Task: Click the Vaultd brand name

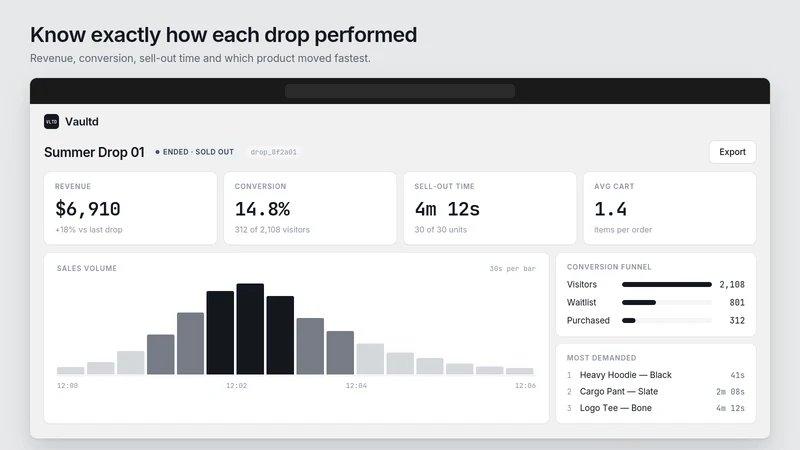Action: tap(82, 121)
